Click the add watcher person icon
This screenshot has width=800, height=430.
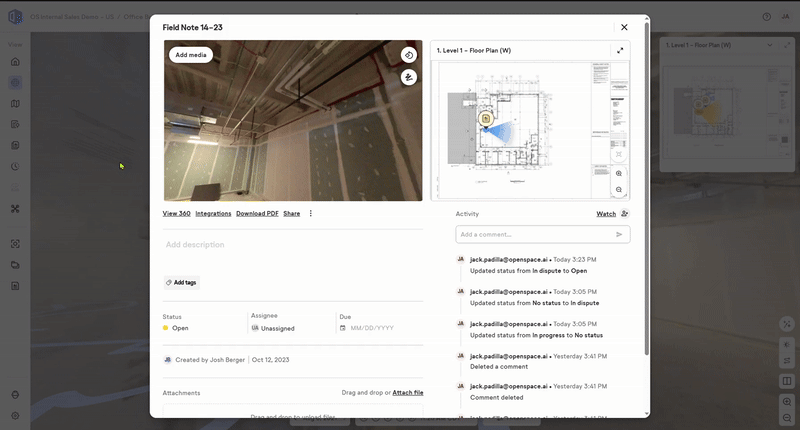coord(624,214)
